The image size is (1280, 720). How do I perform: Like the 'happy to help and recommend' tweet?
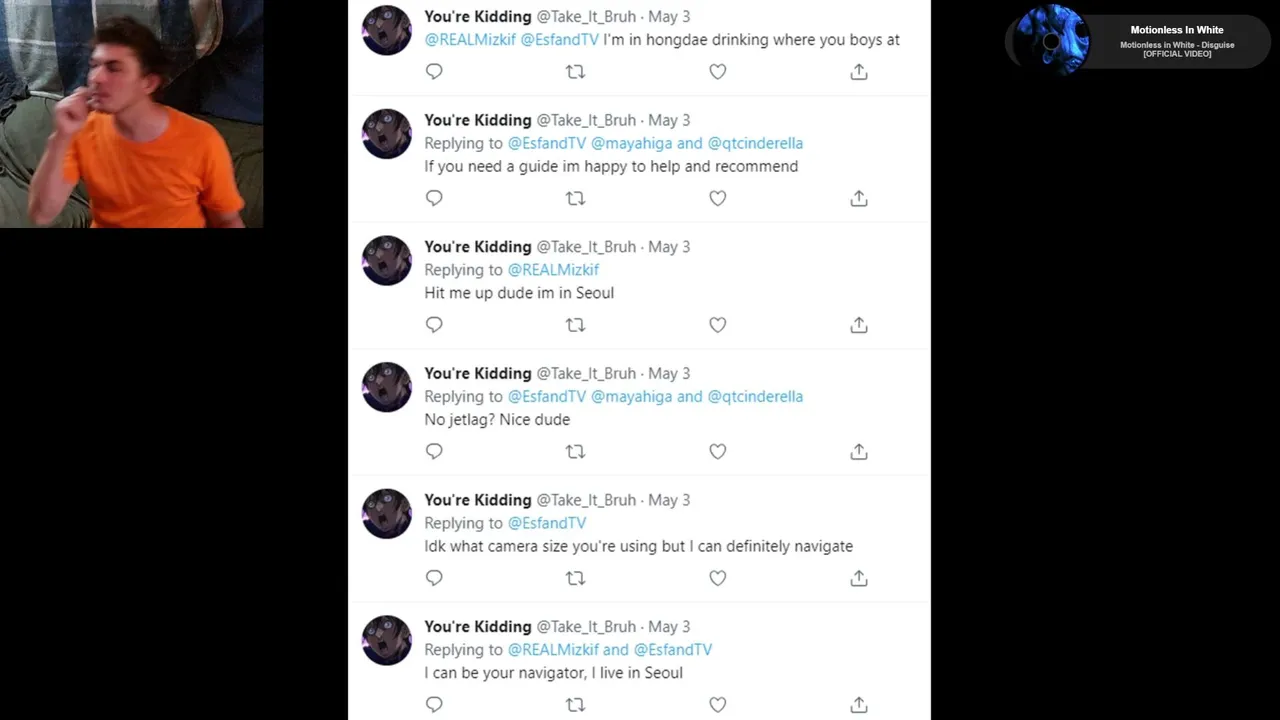pyautogui.click(x=717, y=198)
